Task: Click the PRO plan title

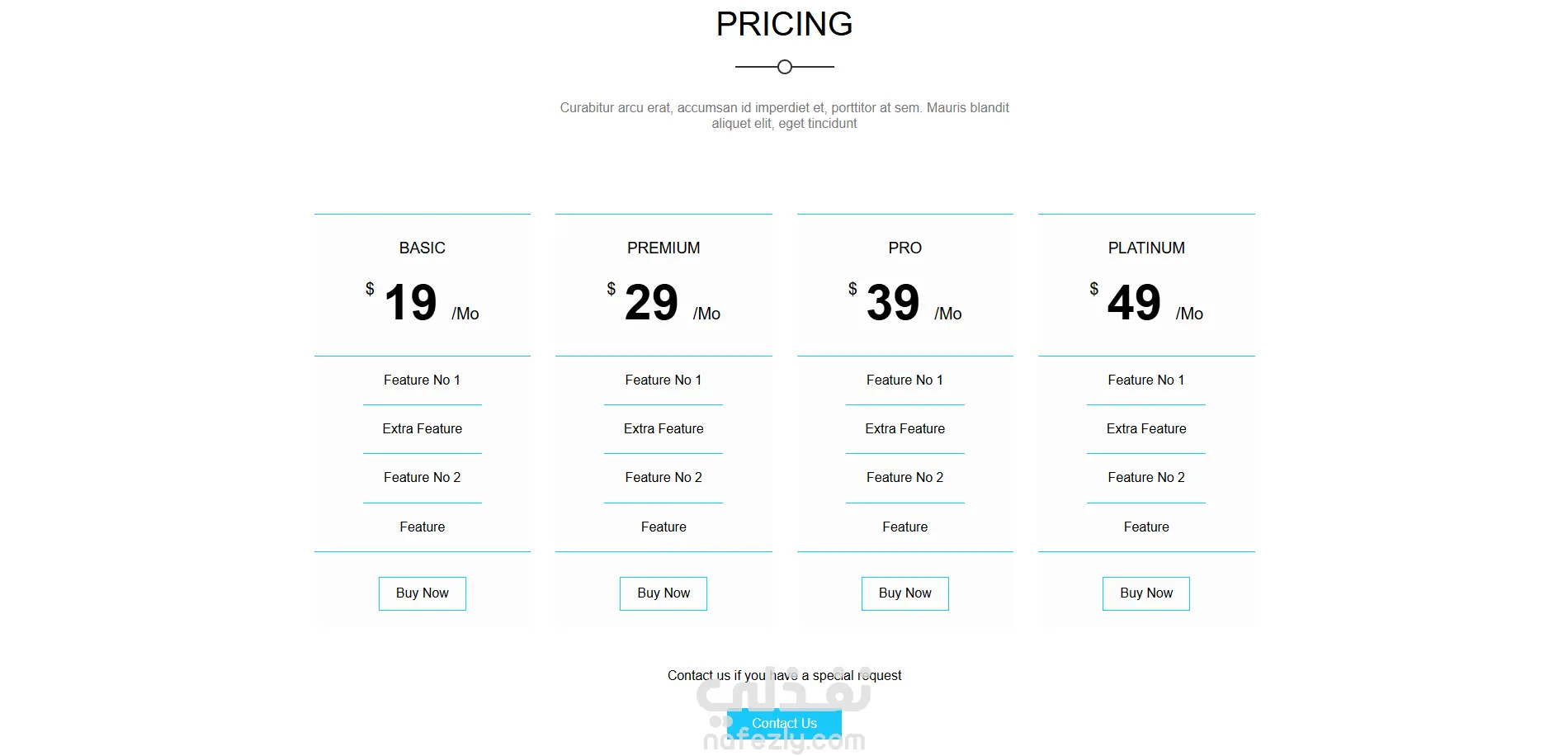Action: 904,248
